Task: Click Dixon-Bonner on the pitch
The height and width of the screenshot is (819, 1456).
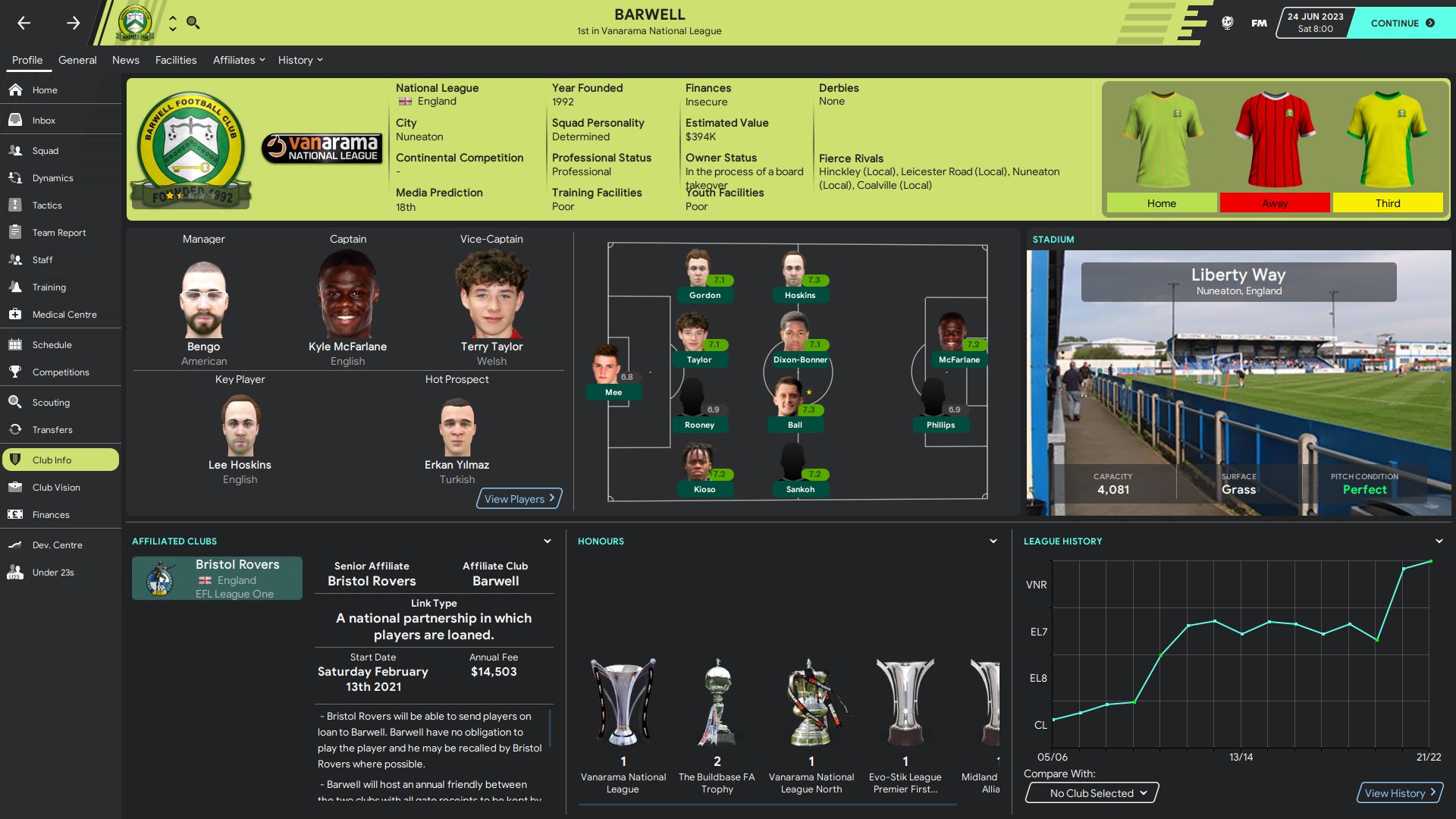Action: coord(800,340)
